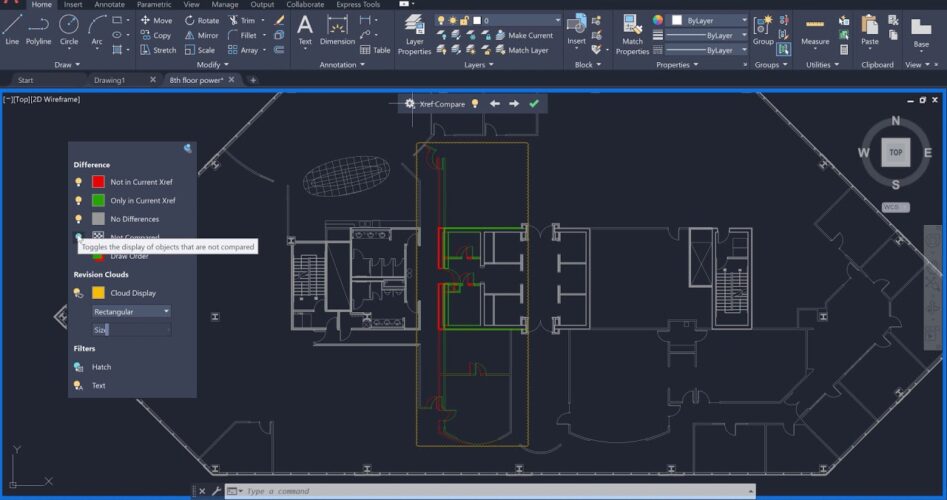Expand the Layers panel
This screenshot has height=500, width=947.
(x=478, y=65)
